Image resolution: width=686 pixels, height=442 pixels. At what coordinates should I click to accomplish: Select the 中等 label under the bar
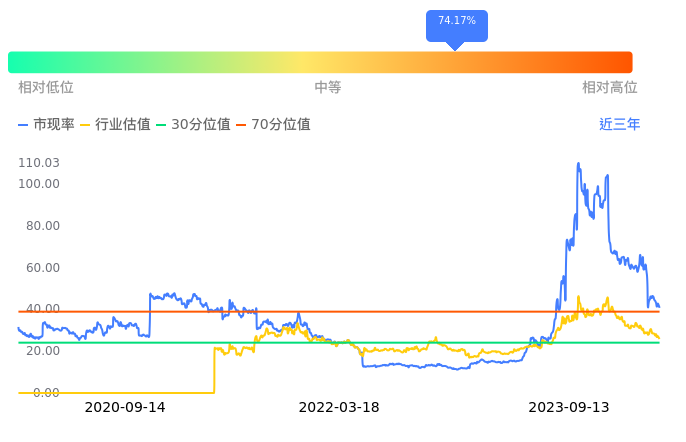[328, 88]
